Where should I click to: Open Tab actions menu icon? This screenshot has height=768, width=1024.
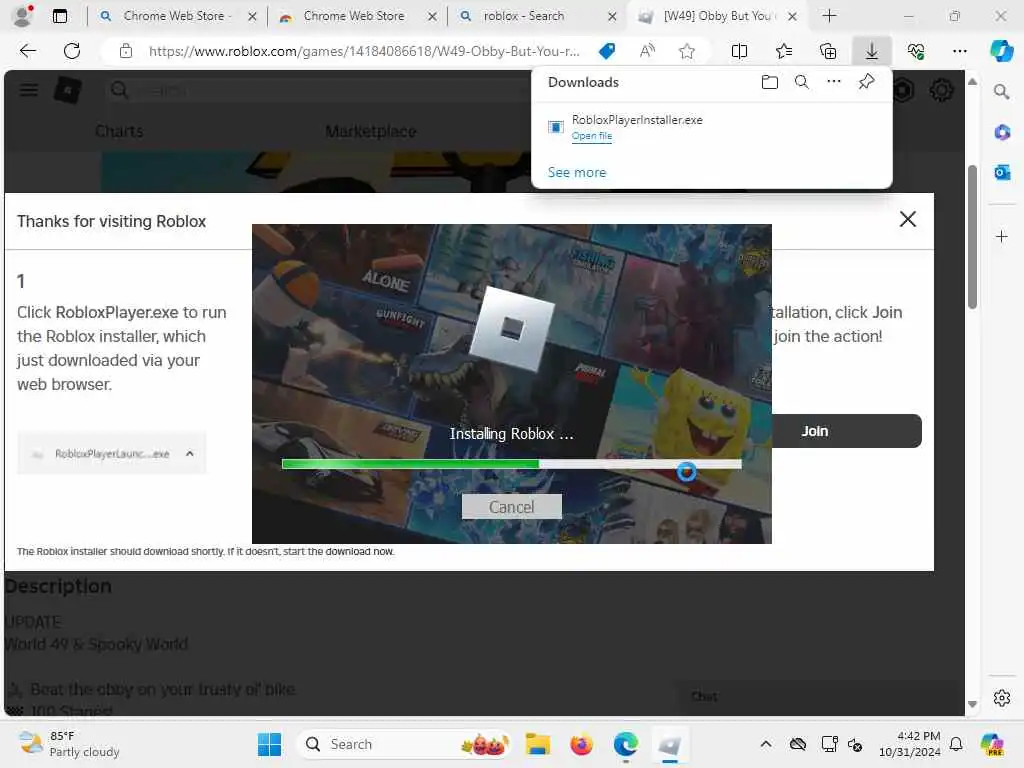pos(59,16)
